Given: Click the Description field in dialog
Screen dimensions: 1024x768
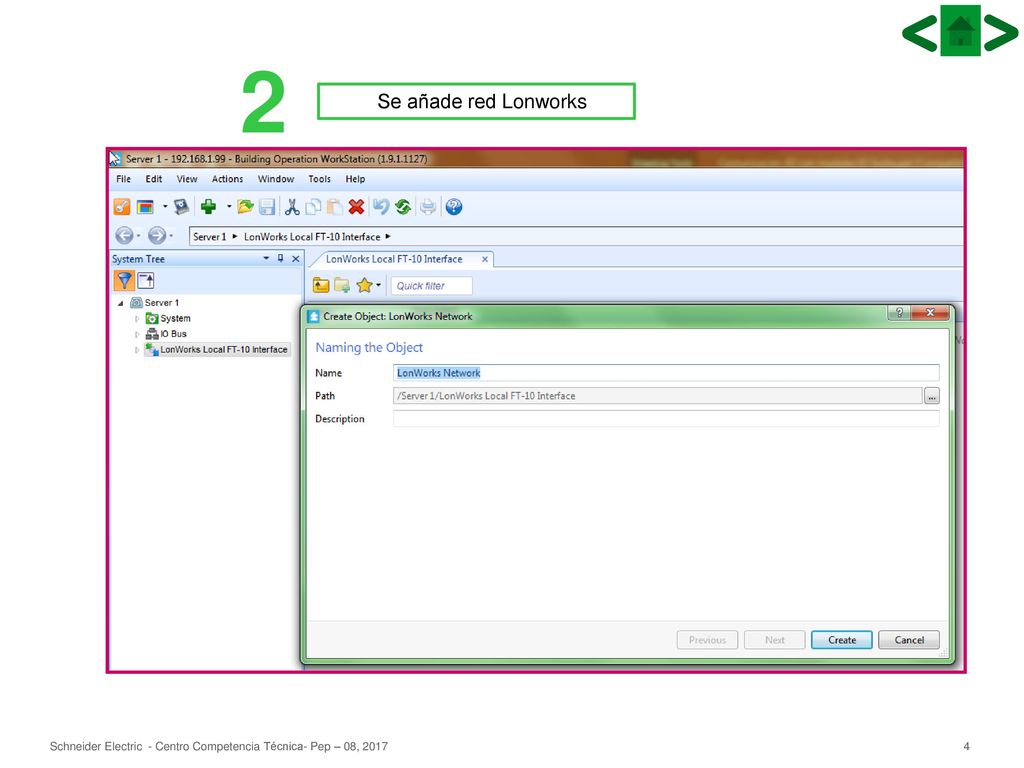Looking at the screenshot, I should point(666,419).
